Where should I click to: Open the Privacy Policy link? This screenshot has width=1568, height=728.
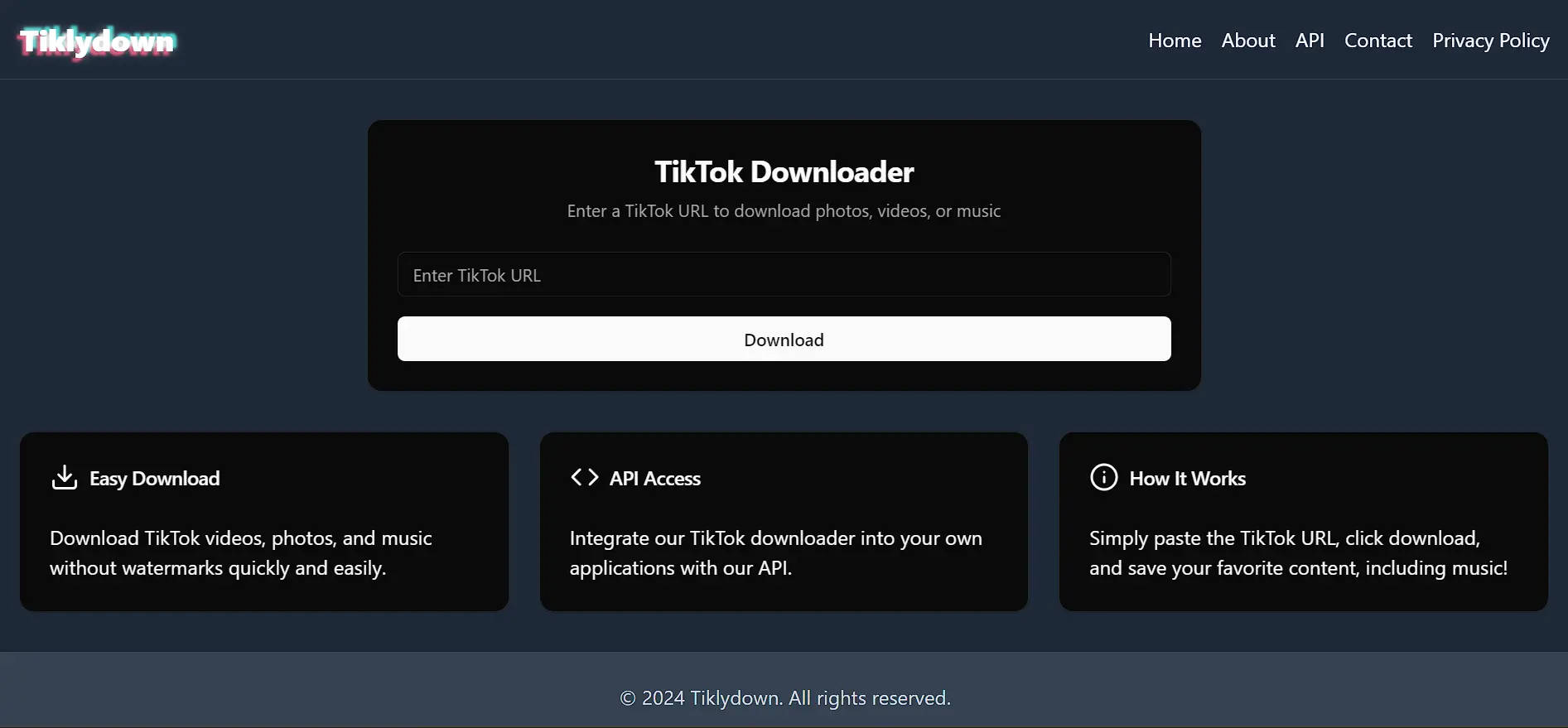(1491, 41)
